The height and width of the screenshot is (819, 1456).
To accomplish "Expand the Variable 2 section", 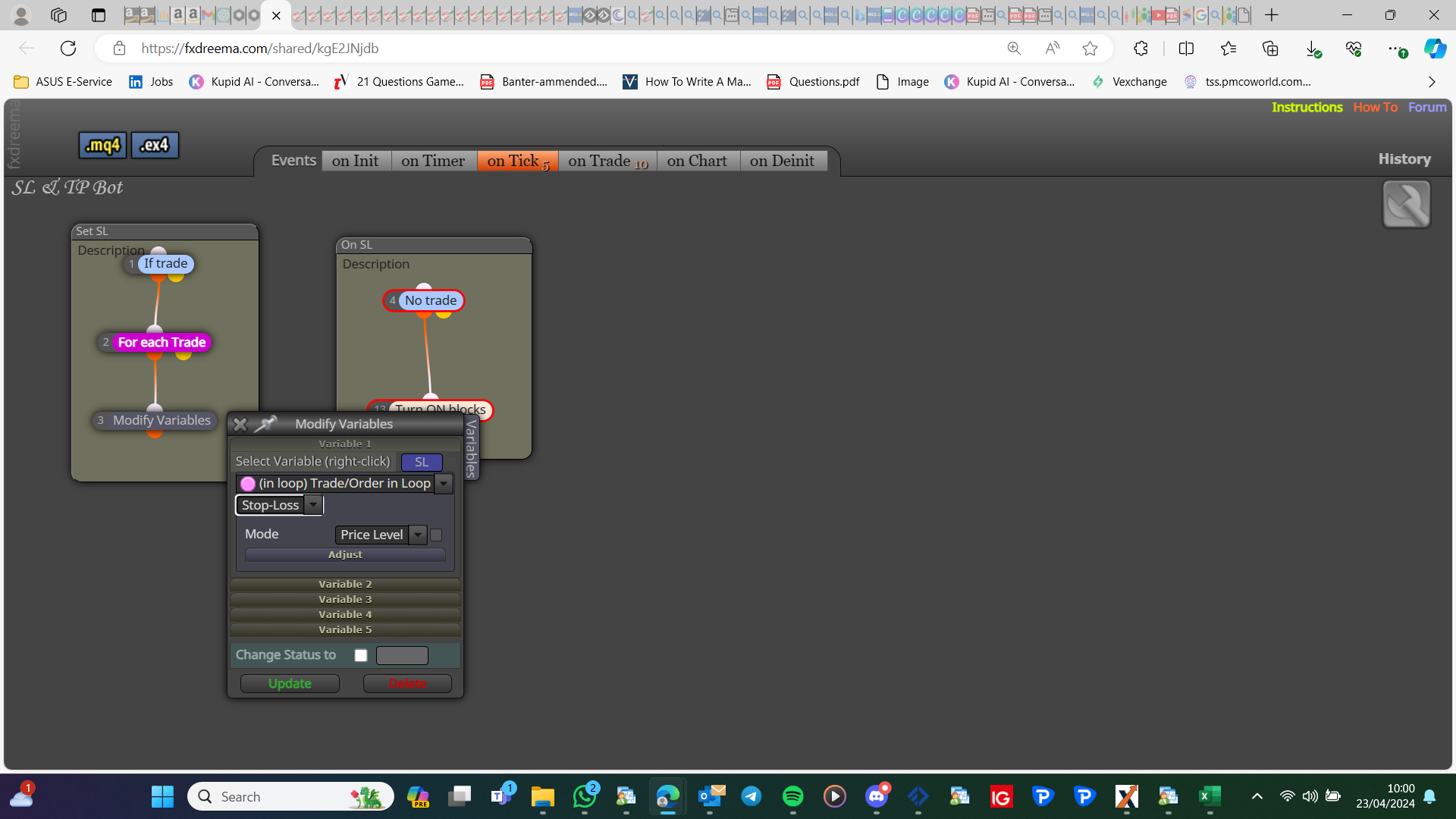I will point(345,585).
